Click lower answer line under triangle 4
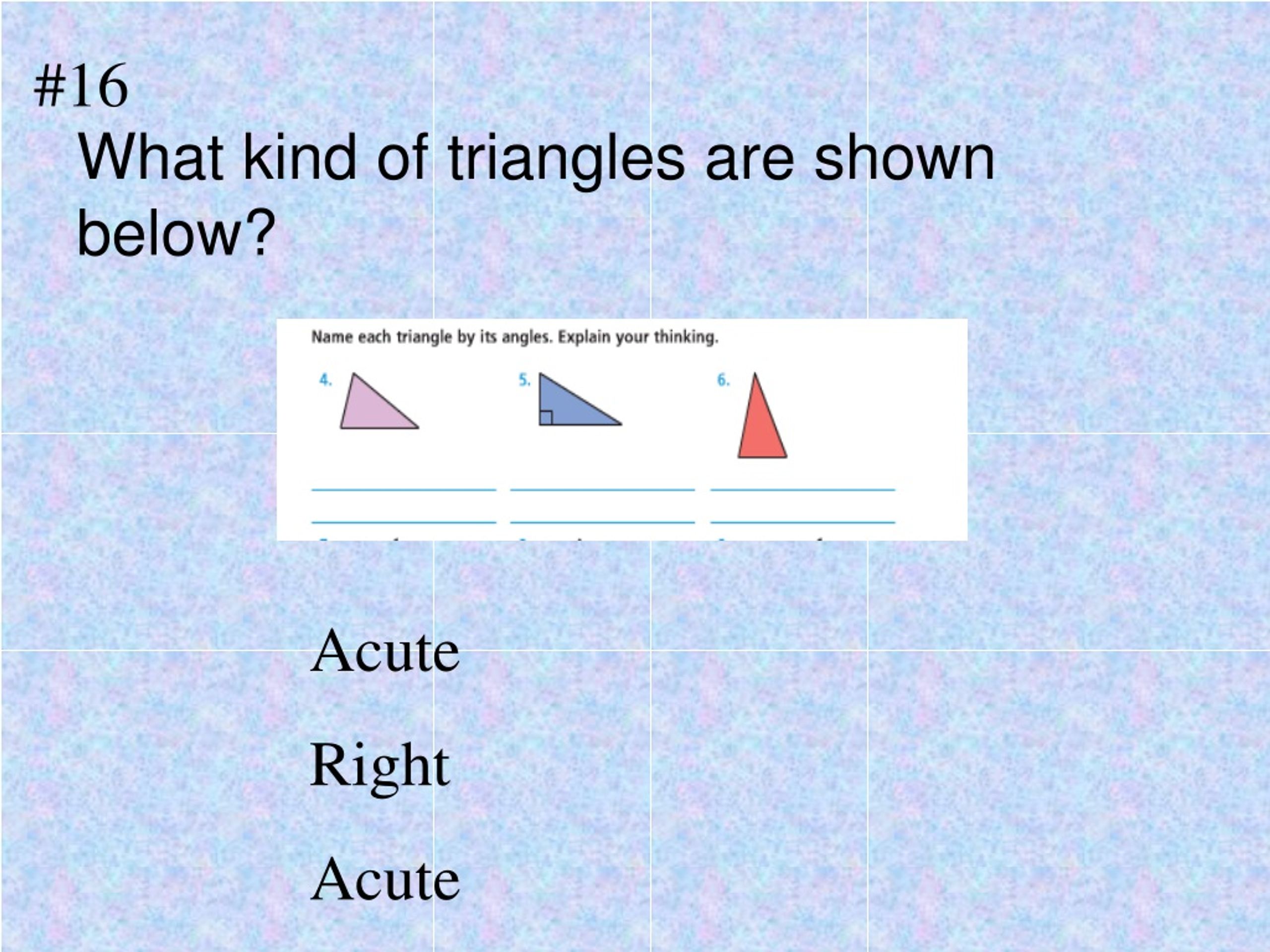The width and height of the screenshot is (1270, 952). [x=404, y=523]
